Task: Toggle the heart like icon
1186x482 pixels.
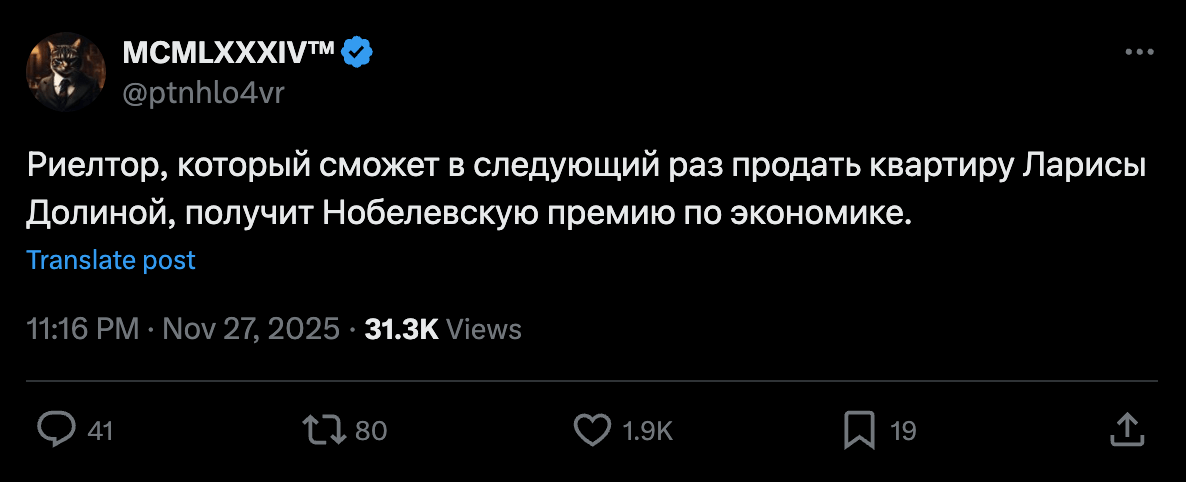Action: (x=592, y=430)
